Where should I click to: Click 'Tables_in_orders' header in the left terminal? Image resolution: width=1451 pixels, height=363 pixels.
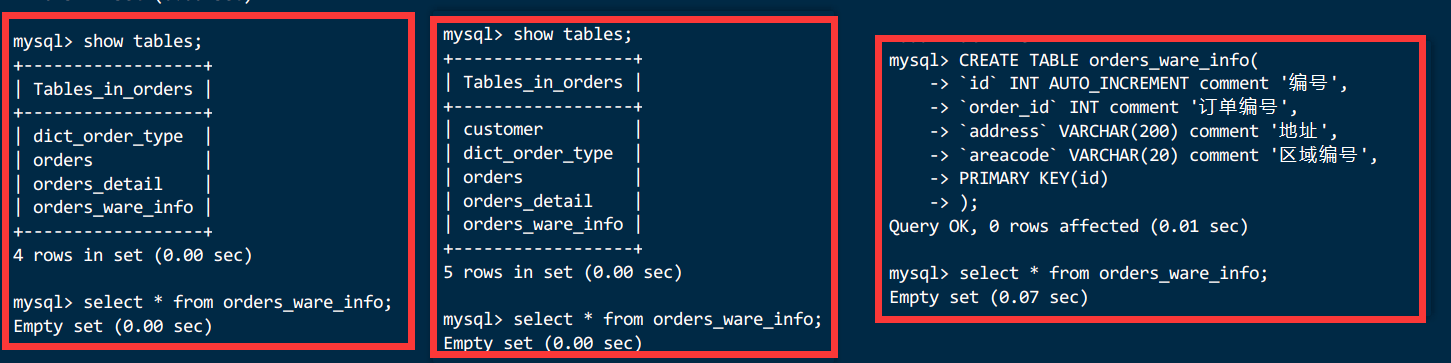tap(113, 89)
